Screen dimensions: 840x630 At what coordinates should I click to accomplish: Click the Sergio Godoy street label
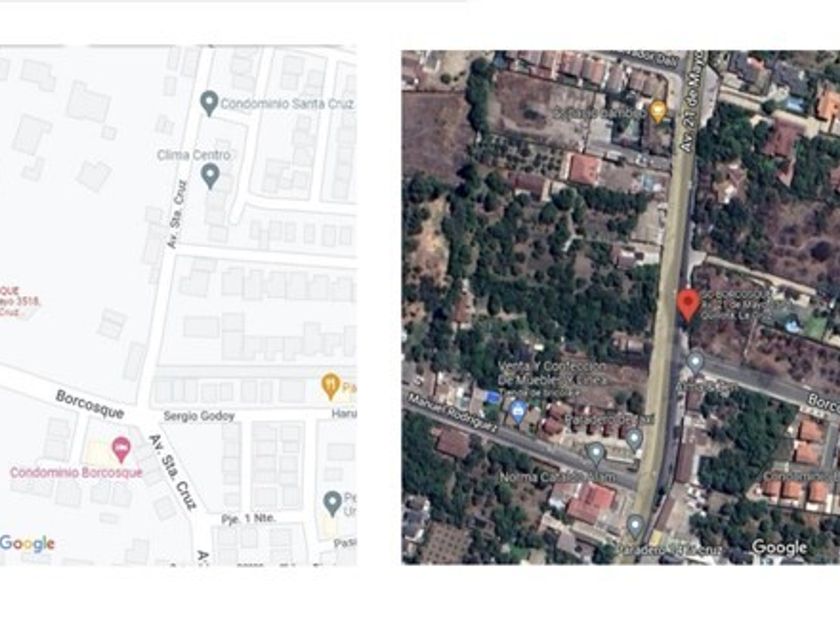click(199, 416)
